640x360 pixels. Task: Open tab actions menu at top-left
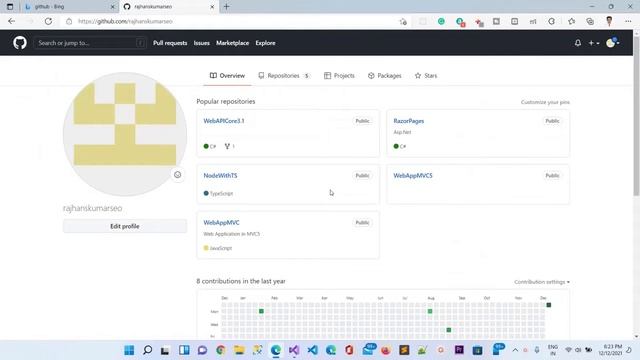click(x=10, y=7)
